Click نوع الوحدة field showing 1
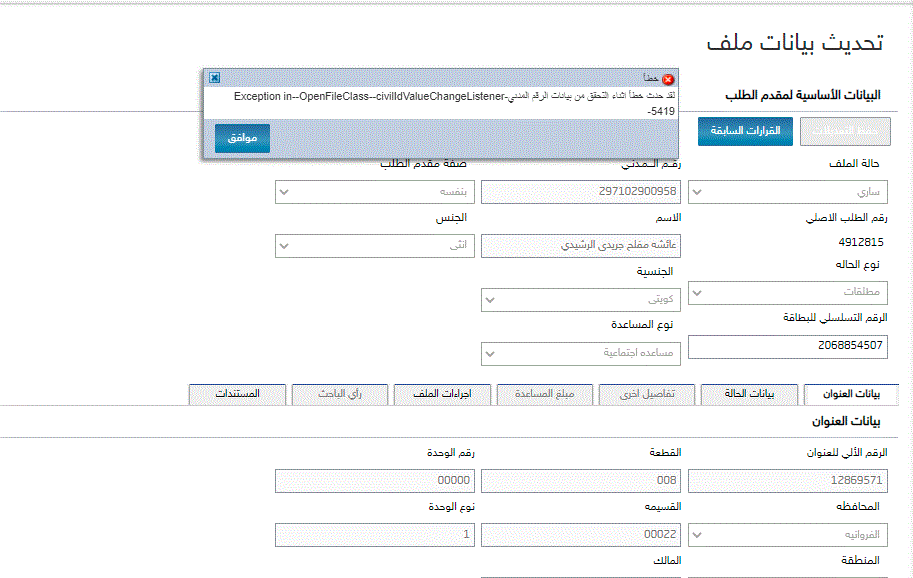 coord(375,535)
